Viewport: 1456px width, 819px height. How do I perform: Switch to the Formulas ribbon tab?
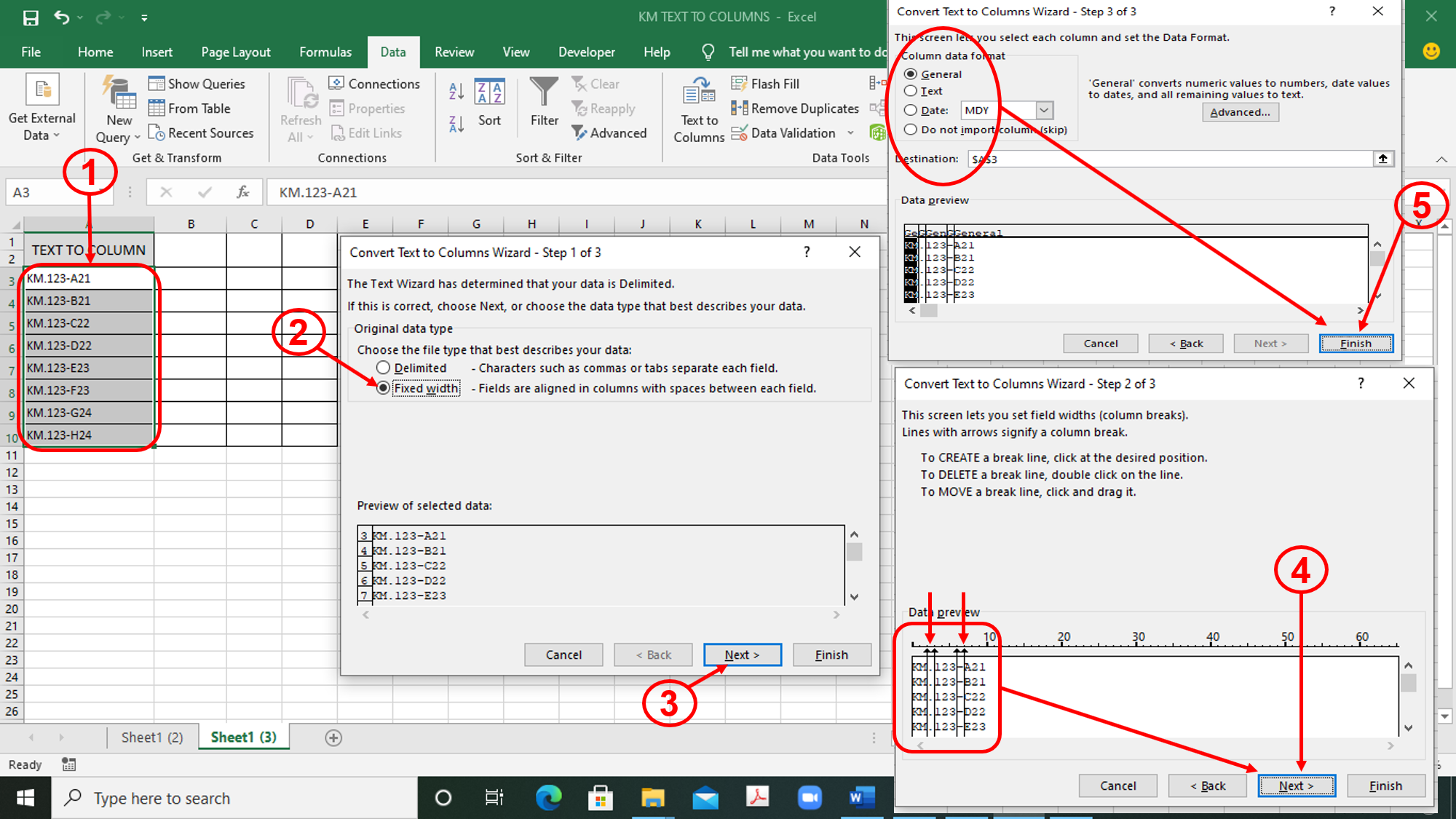325,52
